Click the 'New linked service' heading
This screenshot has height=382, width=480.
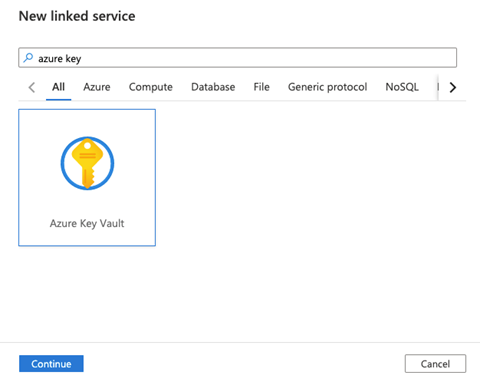[77, 16]
